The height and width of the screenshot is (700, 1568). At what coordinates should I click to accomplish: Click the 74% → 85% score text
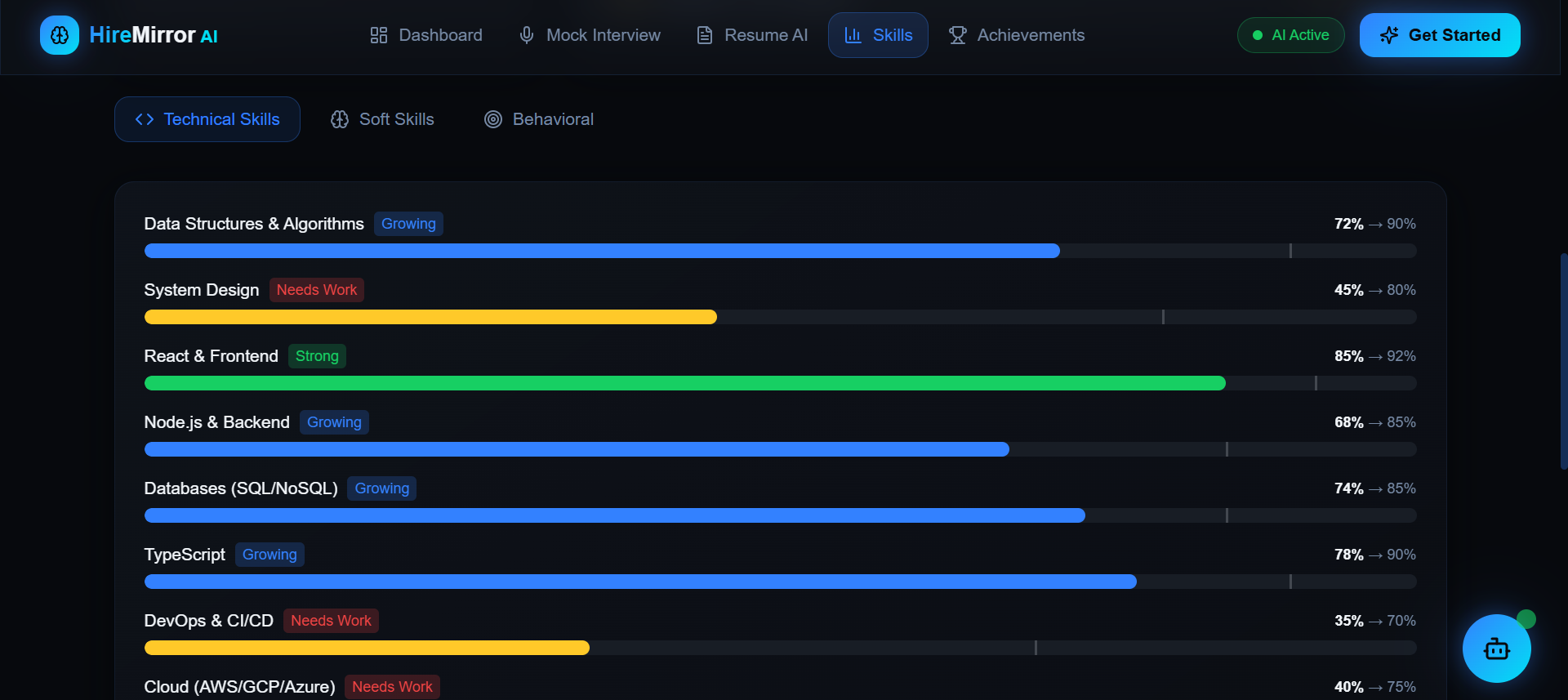pyautogui.click(x=1375, y=488)
